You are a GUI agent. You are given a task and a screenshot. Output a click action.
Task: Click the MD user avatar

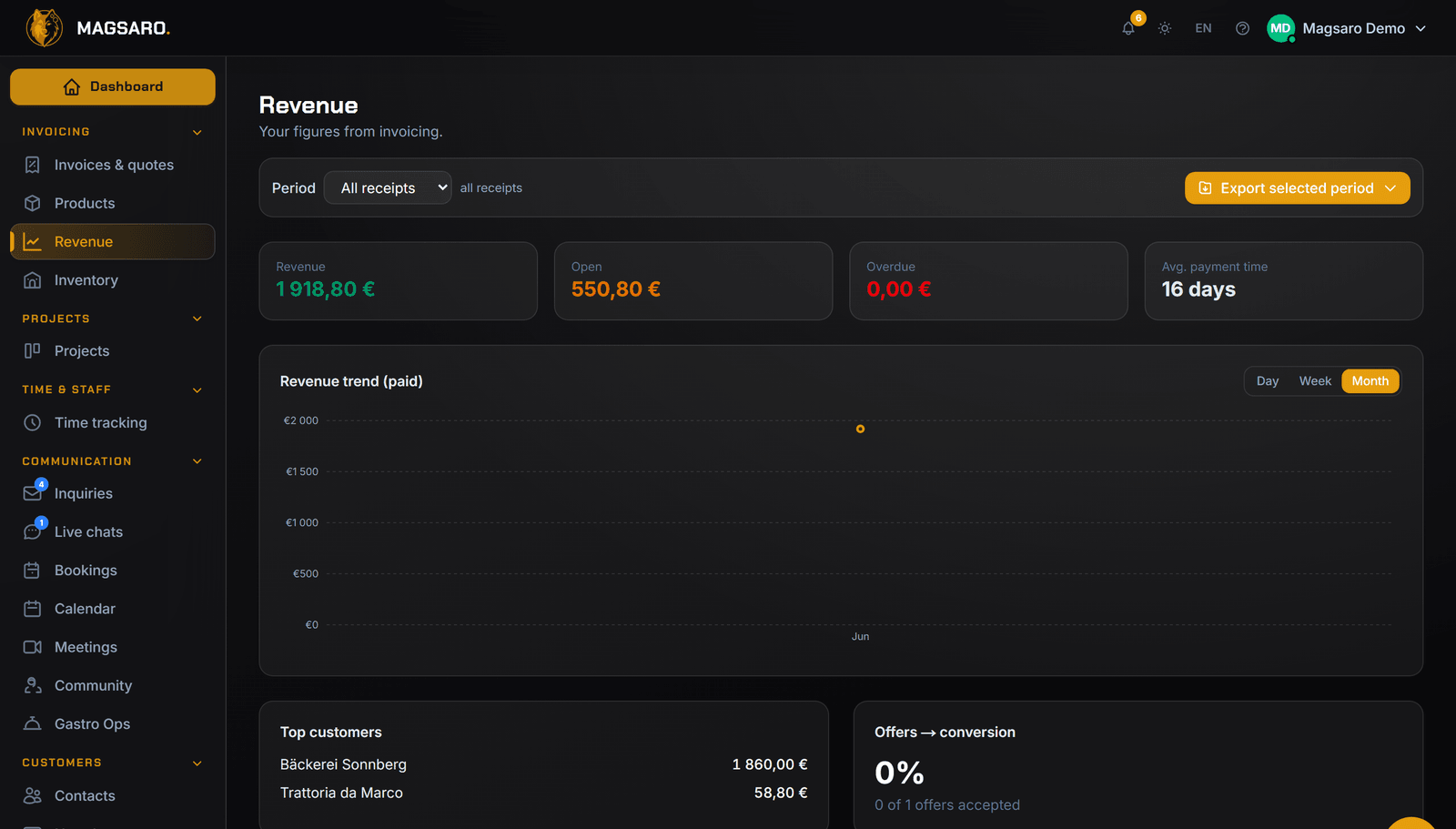1280,28
